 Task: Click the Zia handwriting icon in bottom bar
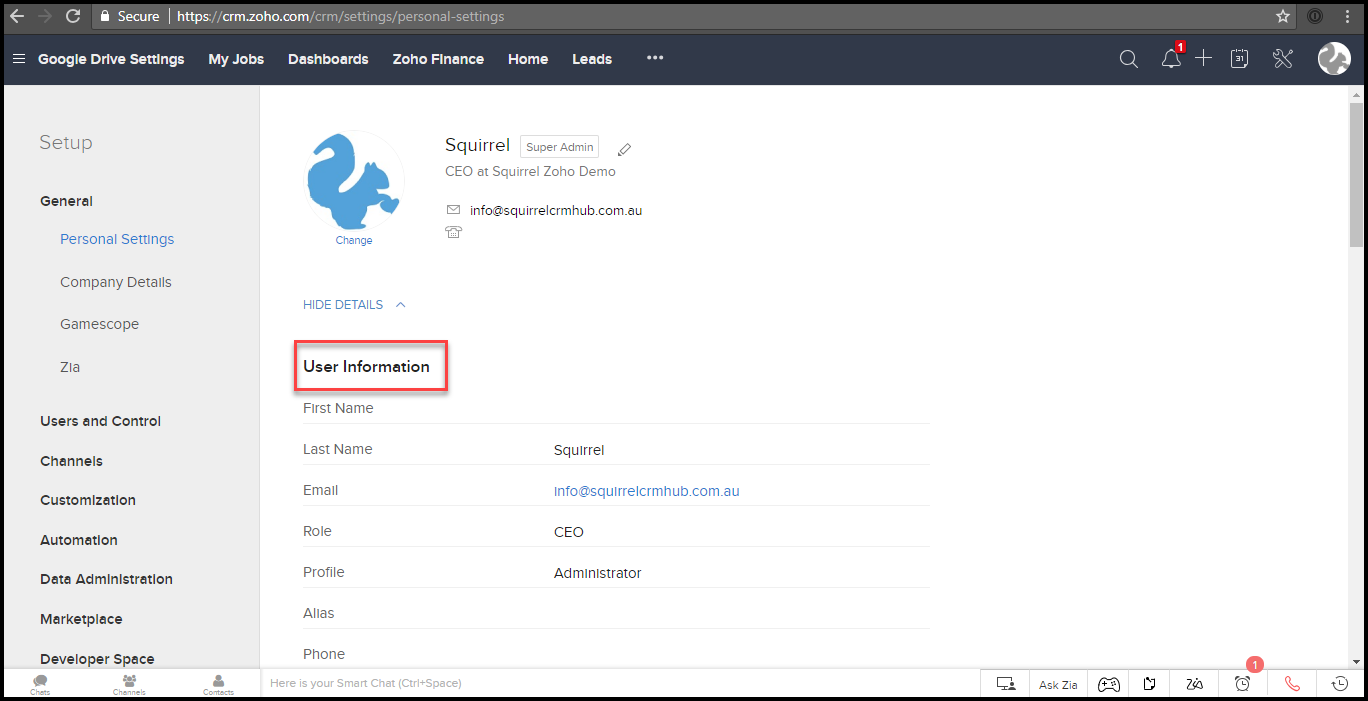(1195, 684)
